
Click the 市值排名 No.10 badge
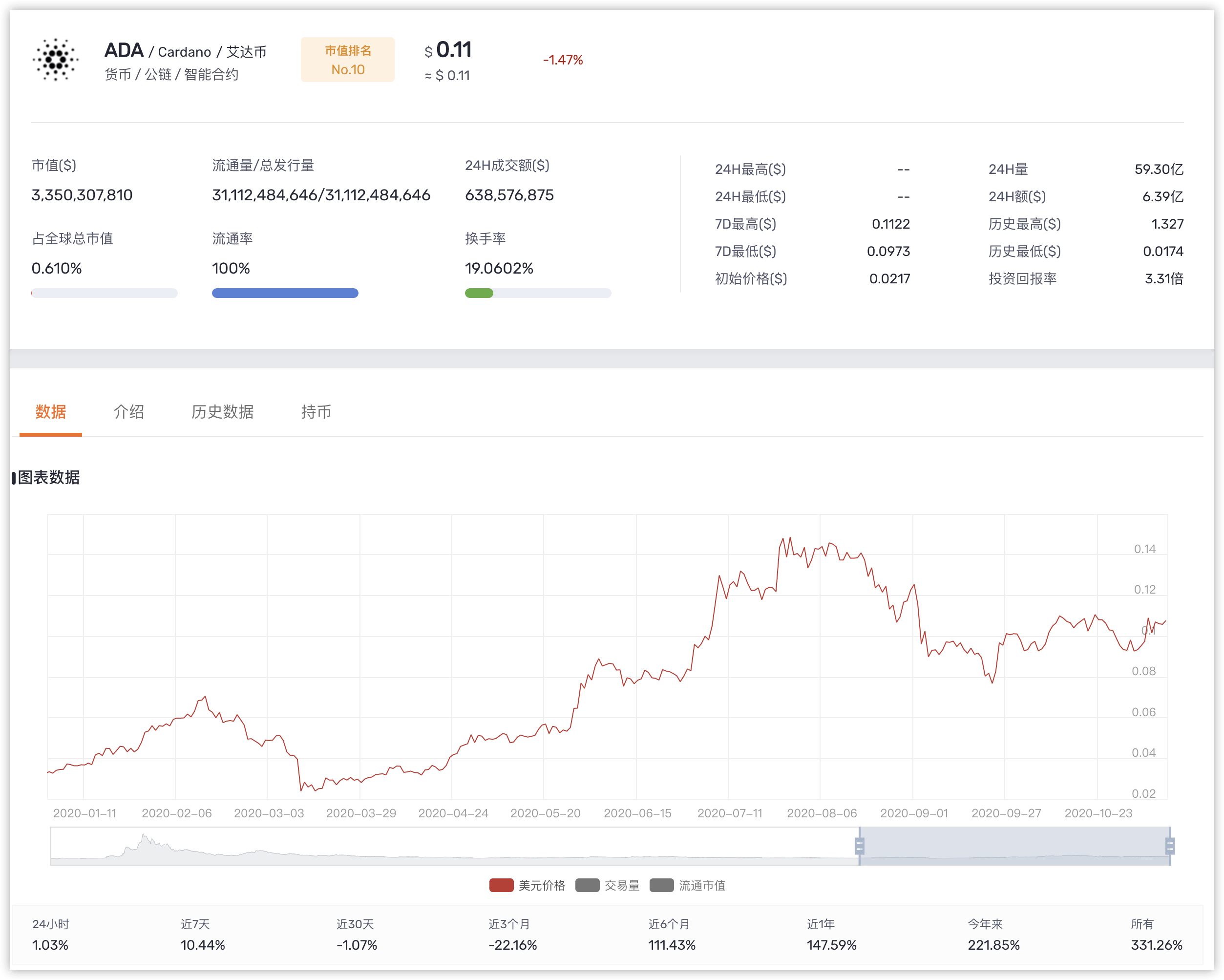(x=347, y=60)
